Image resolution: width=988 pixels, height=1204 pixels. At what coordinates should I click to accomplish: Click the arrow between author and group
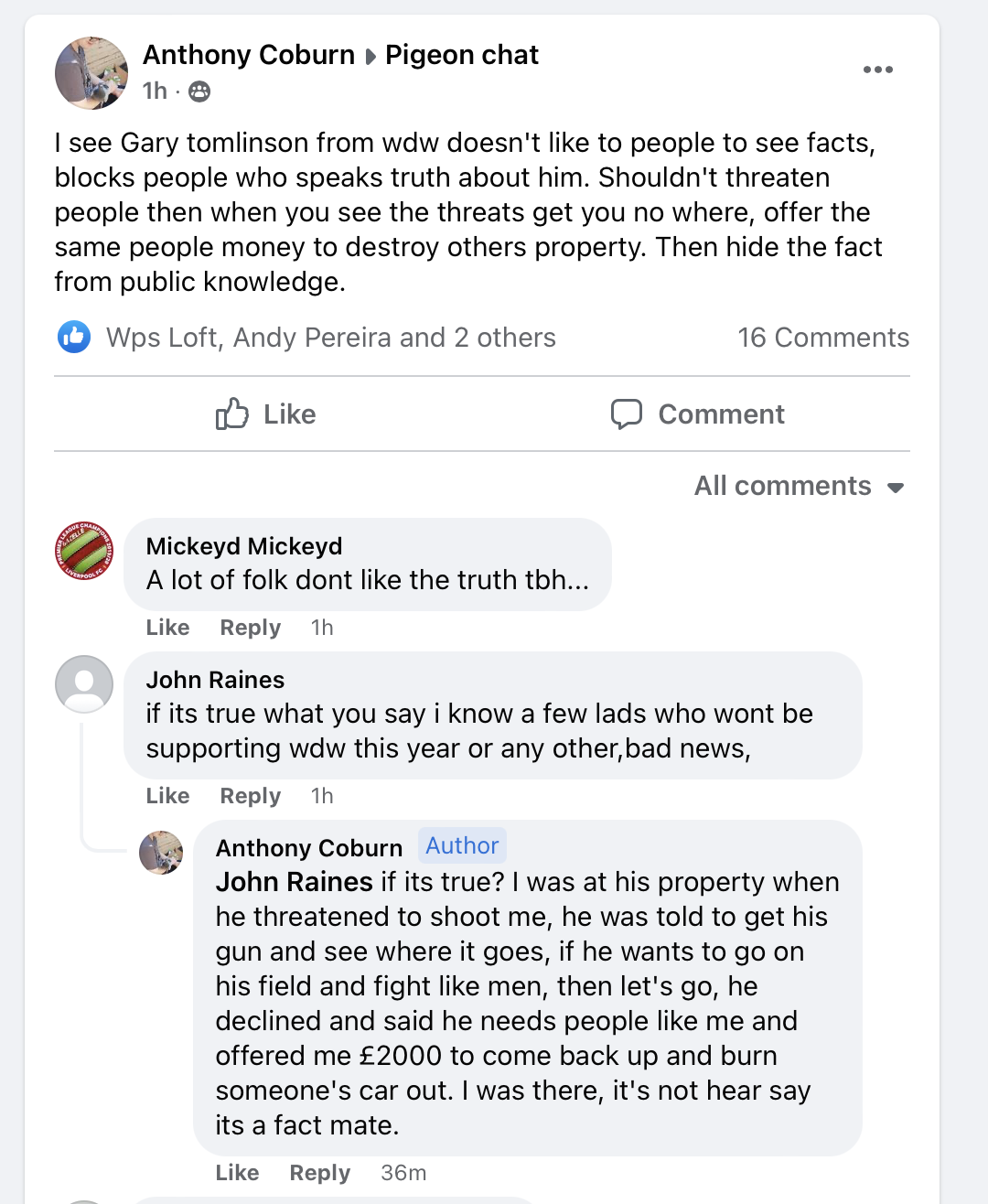click(370, 57)
